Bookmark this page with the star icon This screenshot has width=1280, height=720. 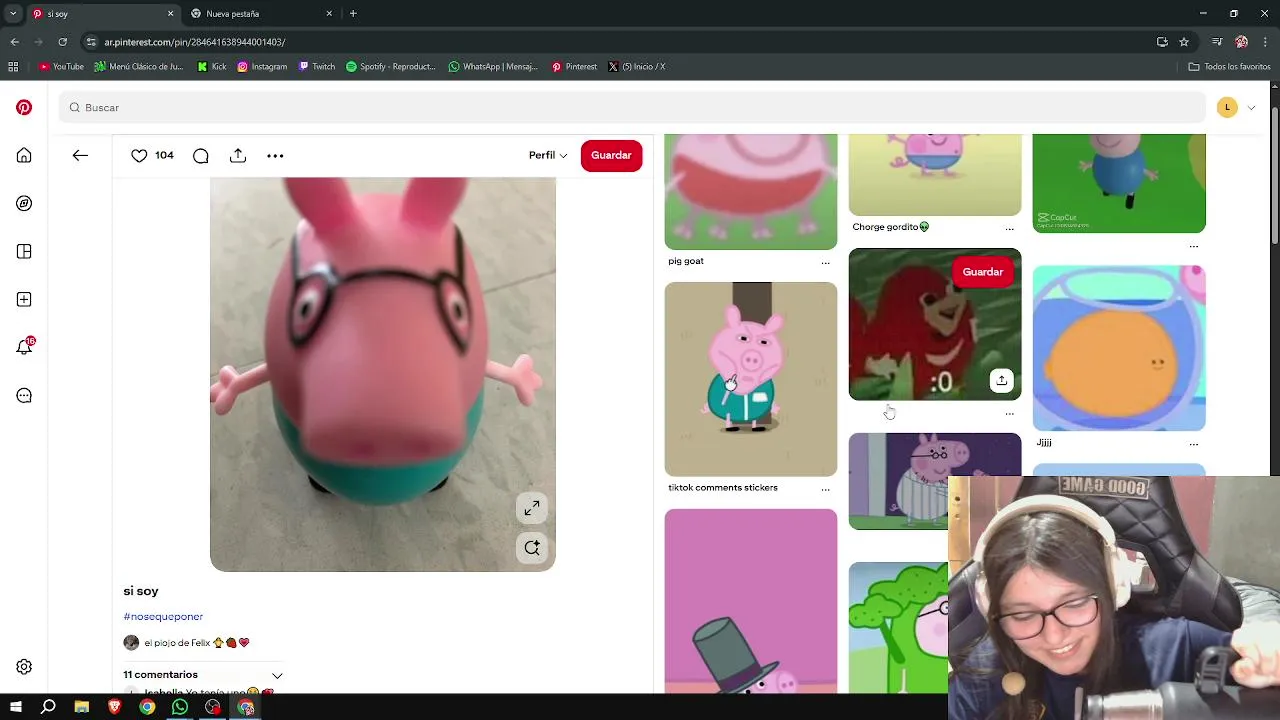[1184, 42]
